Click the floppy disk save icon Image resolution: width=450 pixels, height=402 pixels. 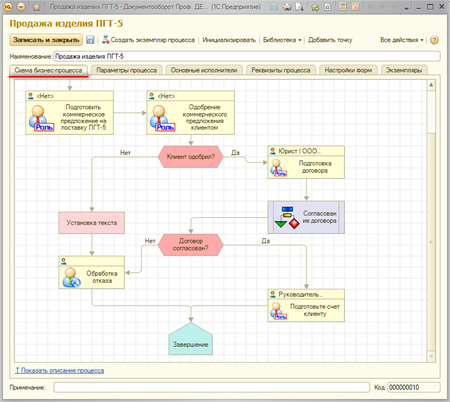(90, 40)
